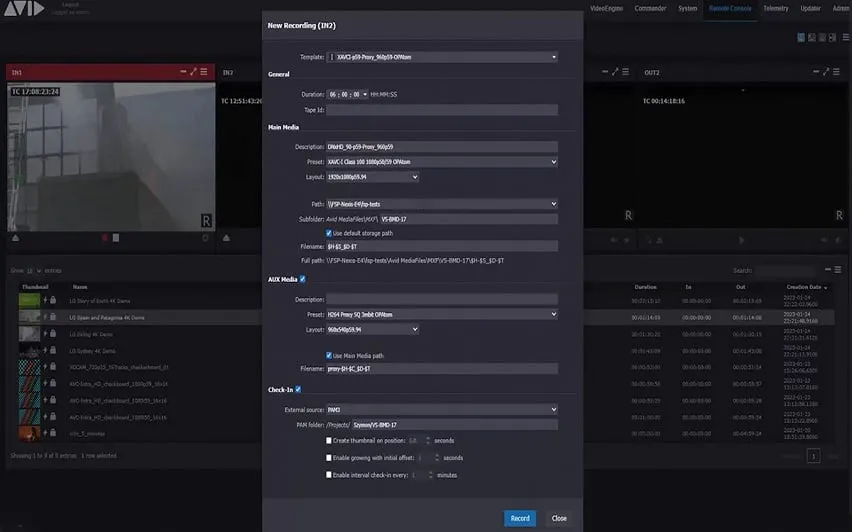Image resolution: width=852 pixels, height=532 pixels.
Task: Click the eject icon under IN1 viewer
Action: 15,238
